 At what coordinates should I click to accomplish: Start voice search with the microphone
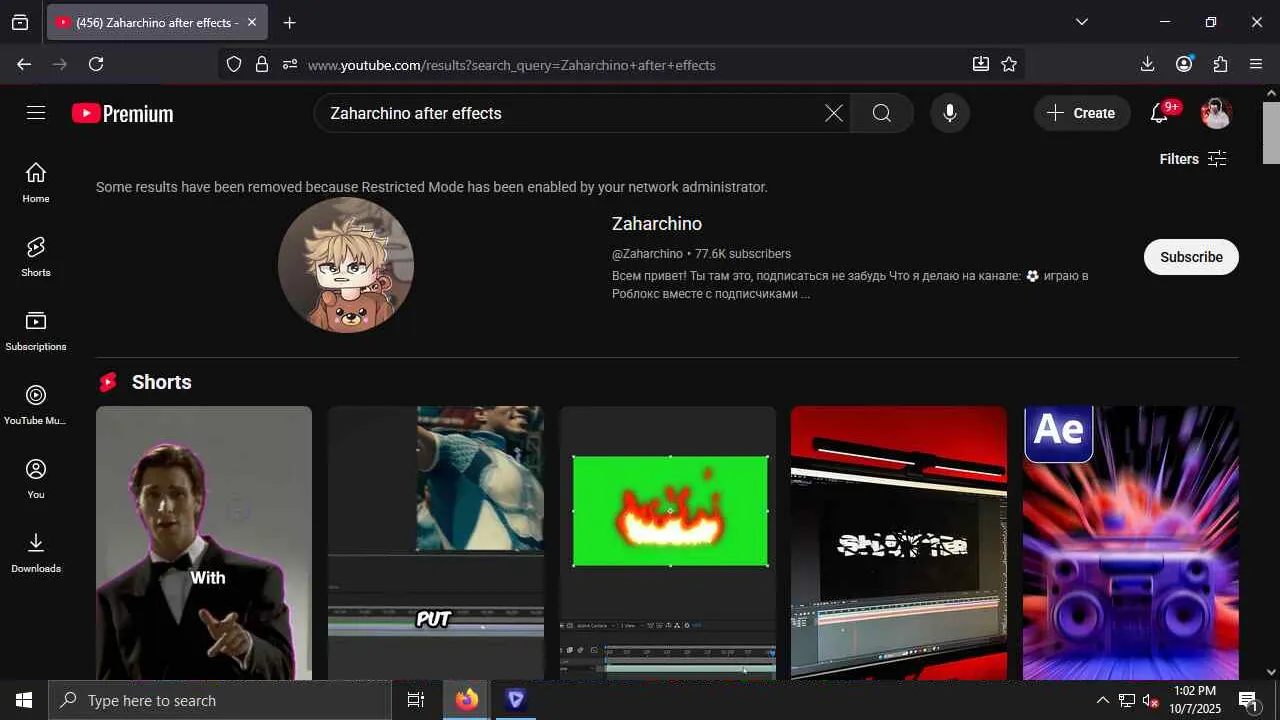click(x=950, y=113)
